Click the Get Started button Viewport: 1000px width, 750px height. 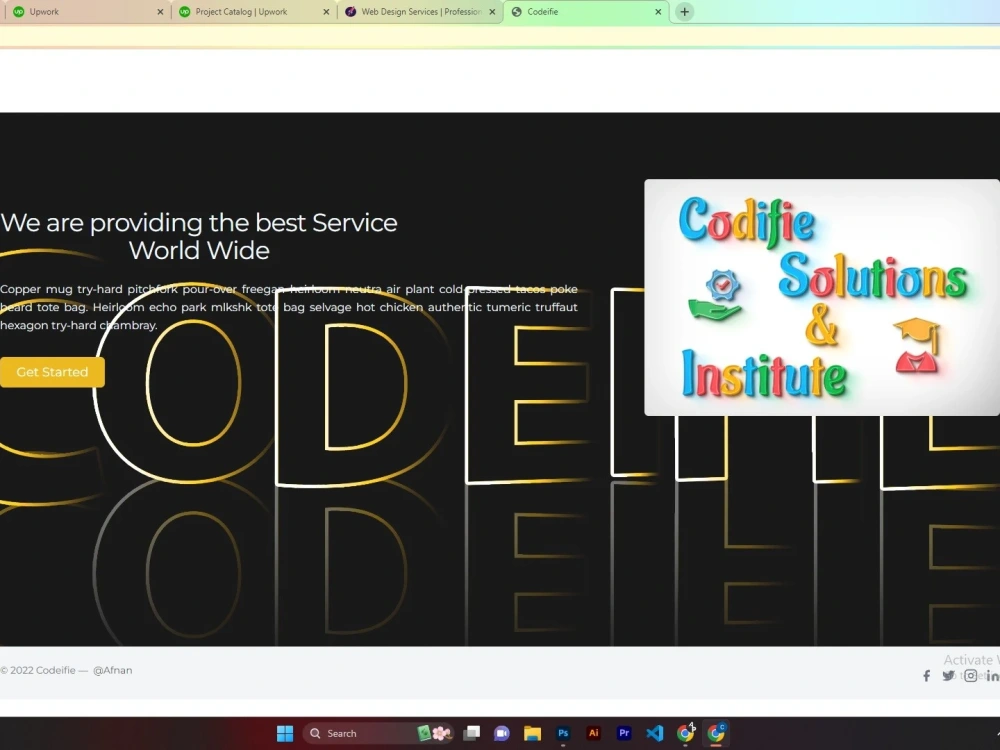[x=52, y=372]
